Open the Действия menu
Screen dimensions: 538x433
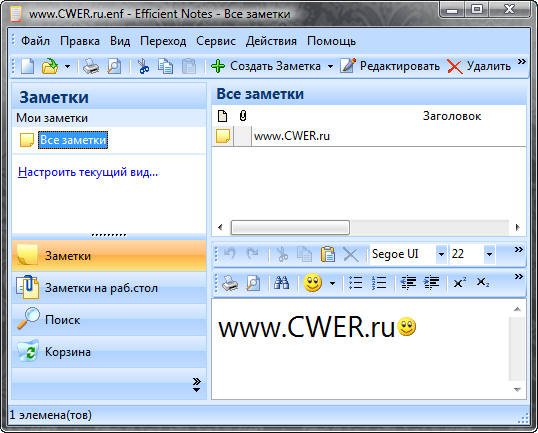271,41
